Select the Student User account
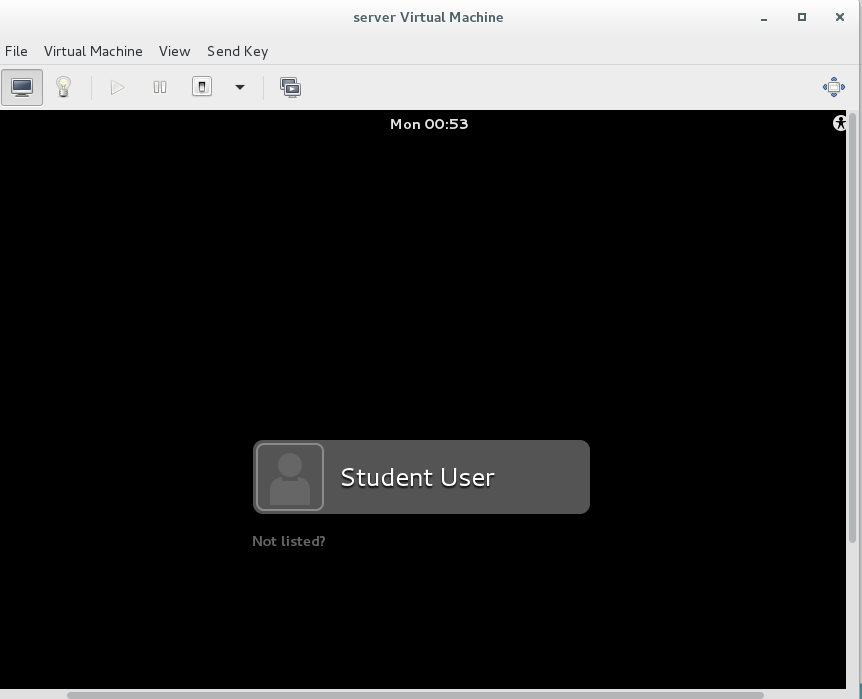This screenshot has width=862, height=699. click(x=418, y=477)
